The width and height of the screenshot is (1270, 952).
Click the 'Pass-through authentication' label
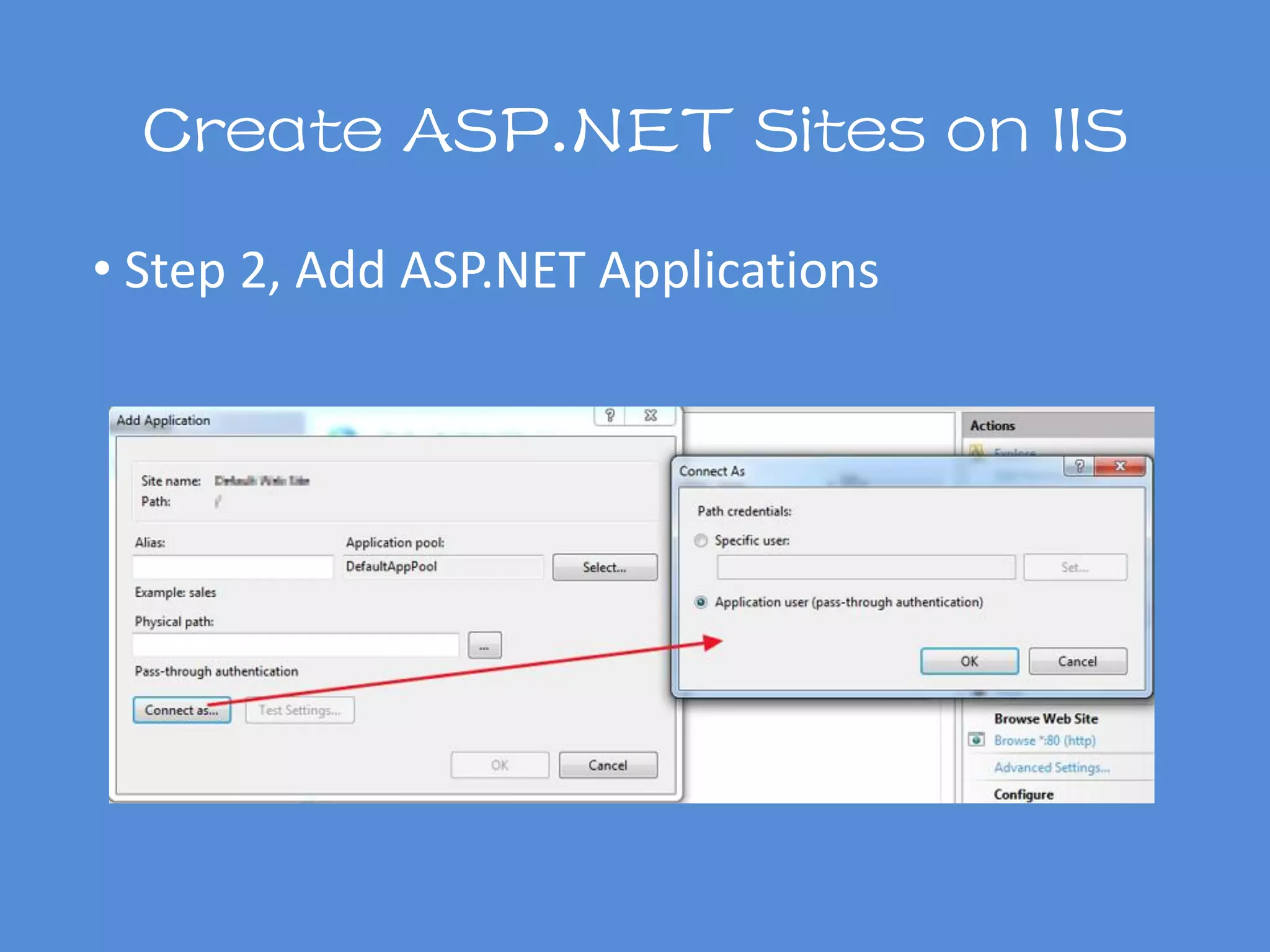tap(216, 671)
